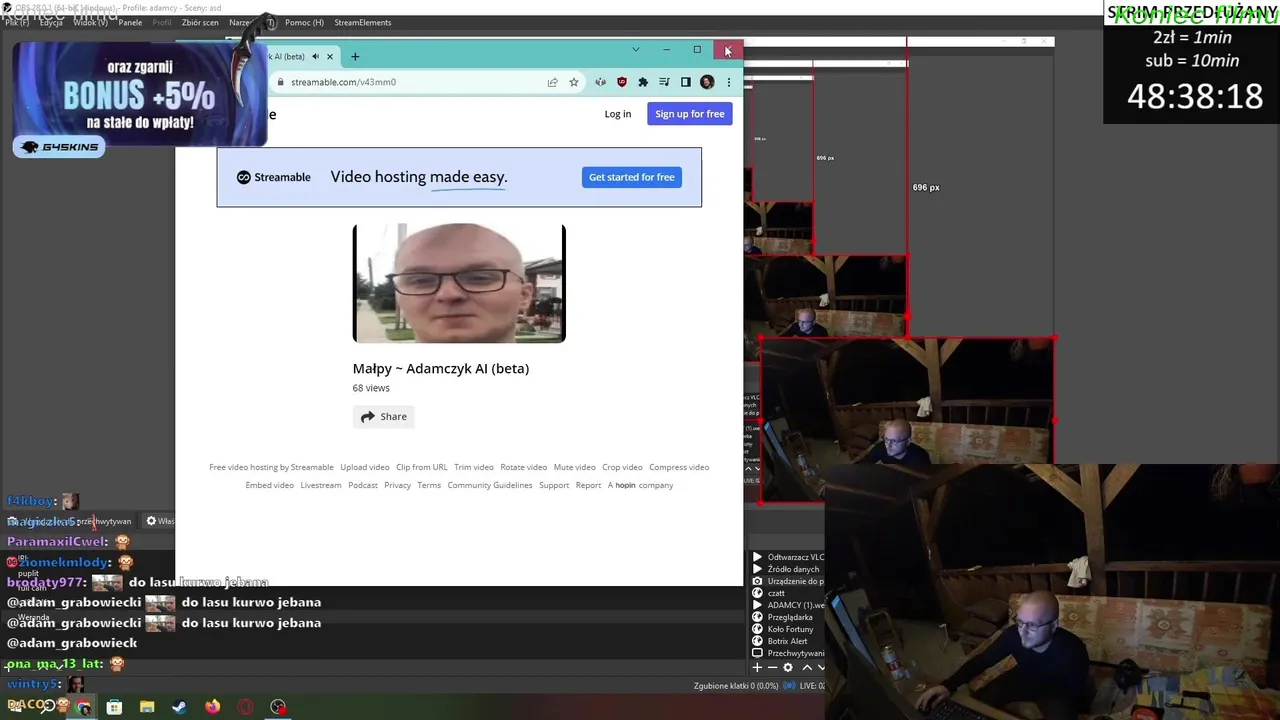Select the Botrix Alert source
Screen dimensions: 1280x720
[787, 641]
